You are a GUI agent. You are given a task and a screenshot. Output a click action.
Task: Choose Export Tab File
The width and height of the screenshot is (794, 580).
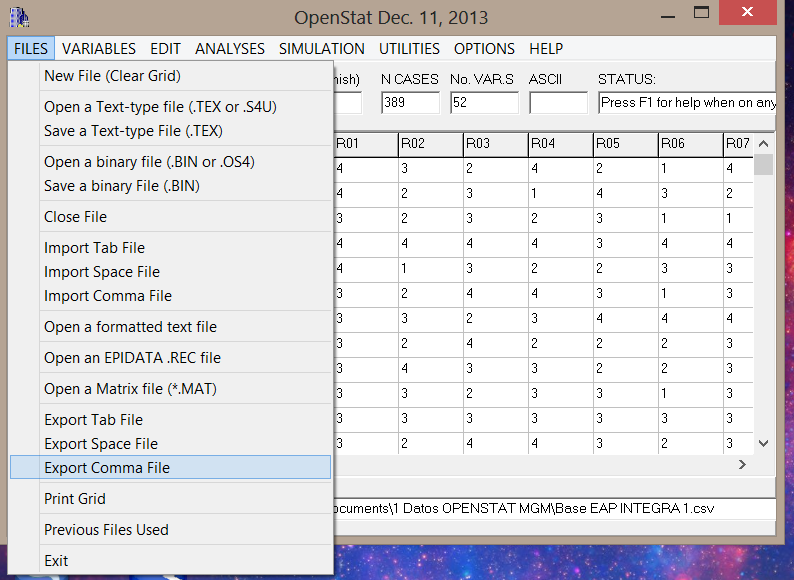[x=170, y=420]
